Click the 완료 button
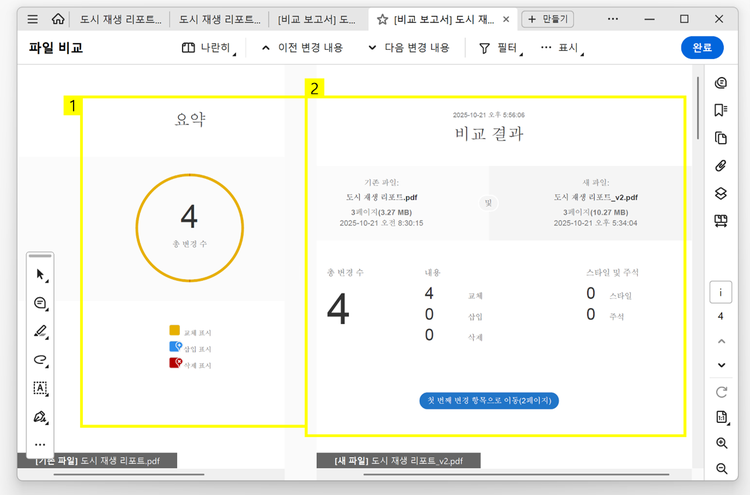 click(702, 48)
